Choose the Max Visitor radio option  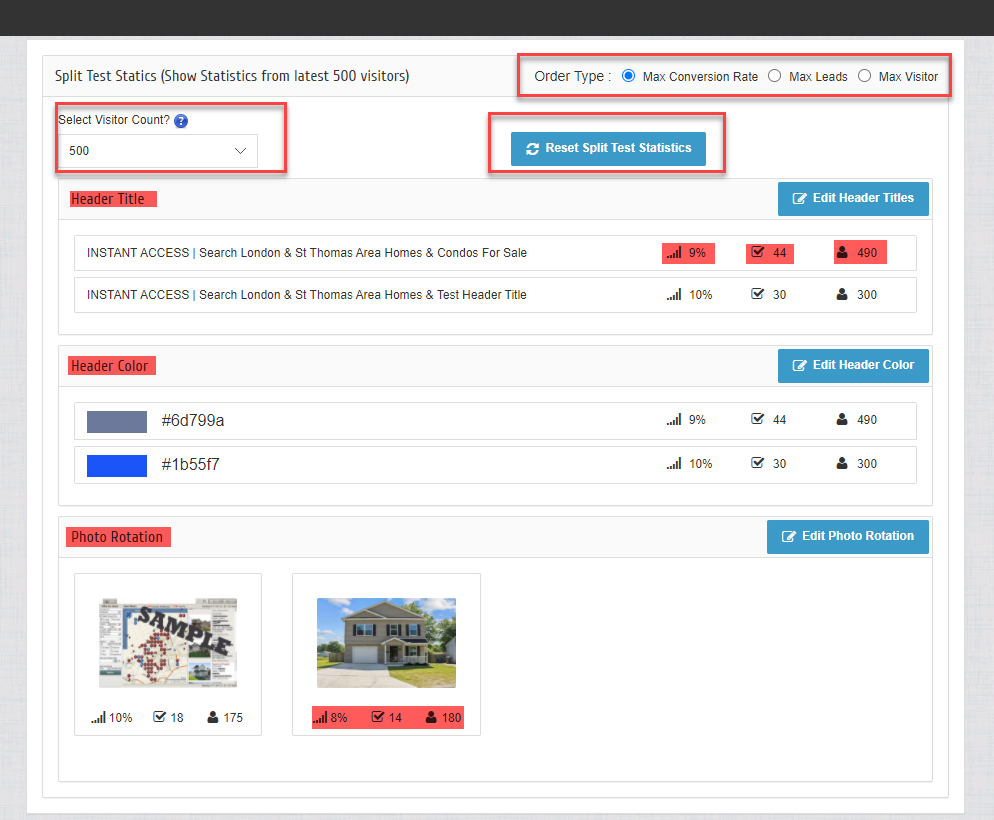[x=864, y=76]
